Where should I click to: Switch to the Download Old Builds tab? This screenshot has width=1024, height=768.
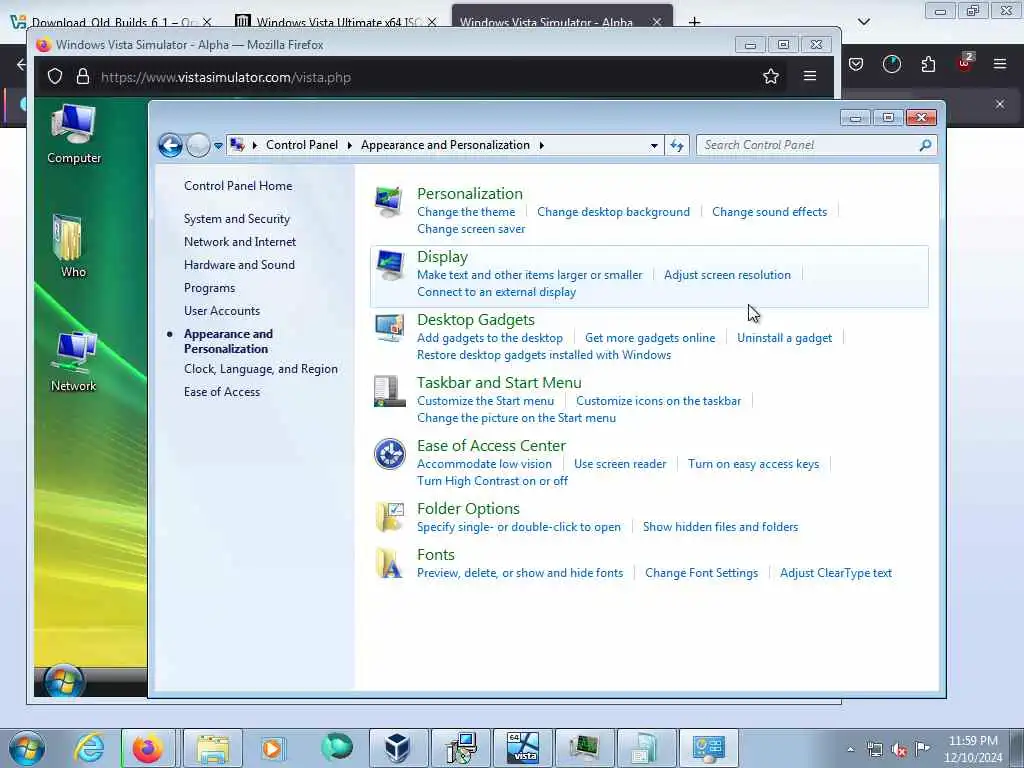[111, 22]
